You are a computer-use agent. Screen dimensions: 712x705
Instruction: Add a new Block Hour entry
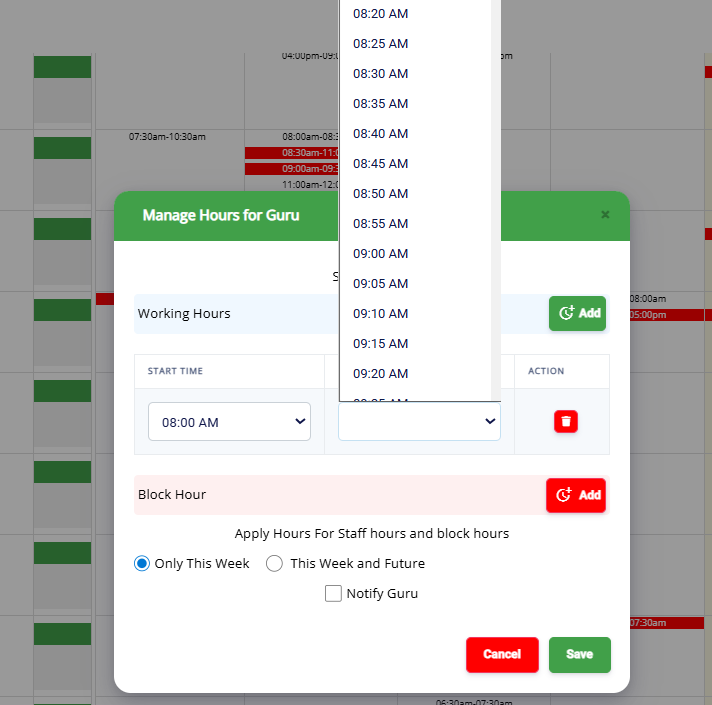[x=576, y=495]
